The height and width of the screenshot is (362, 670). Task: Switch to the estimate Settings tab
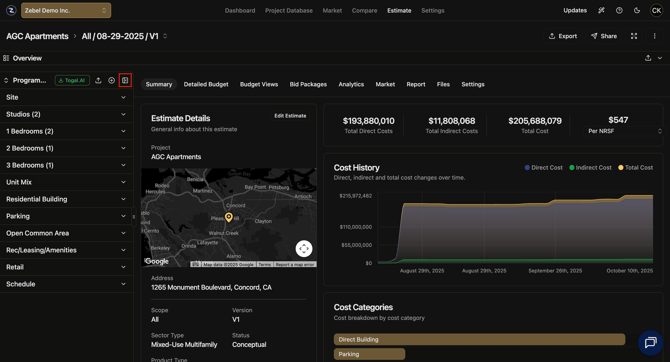click(x=473, y=84)
